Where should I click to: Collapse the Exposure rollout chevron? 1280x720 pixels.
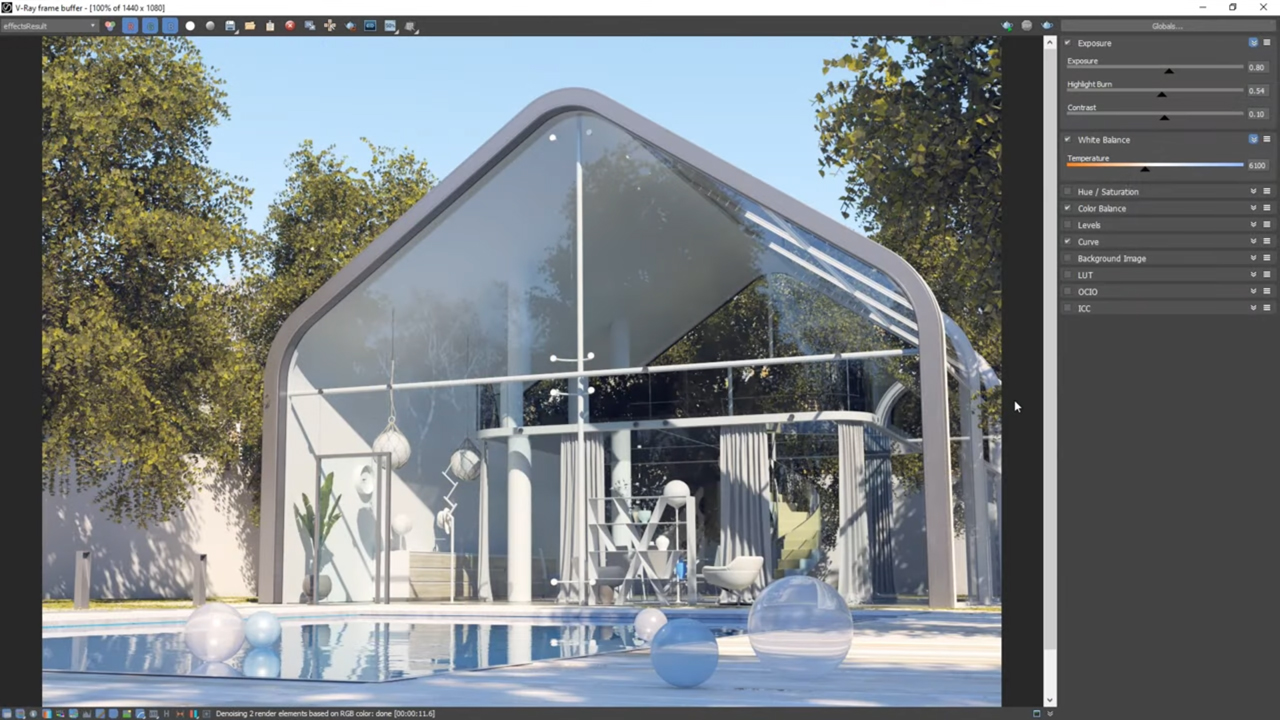click(x=1253, y=43)
